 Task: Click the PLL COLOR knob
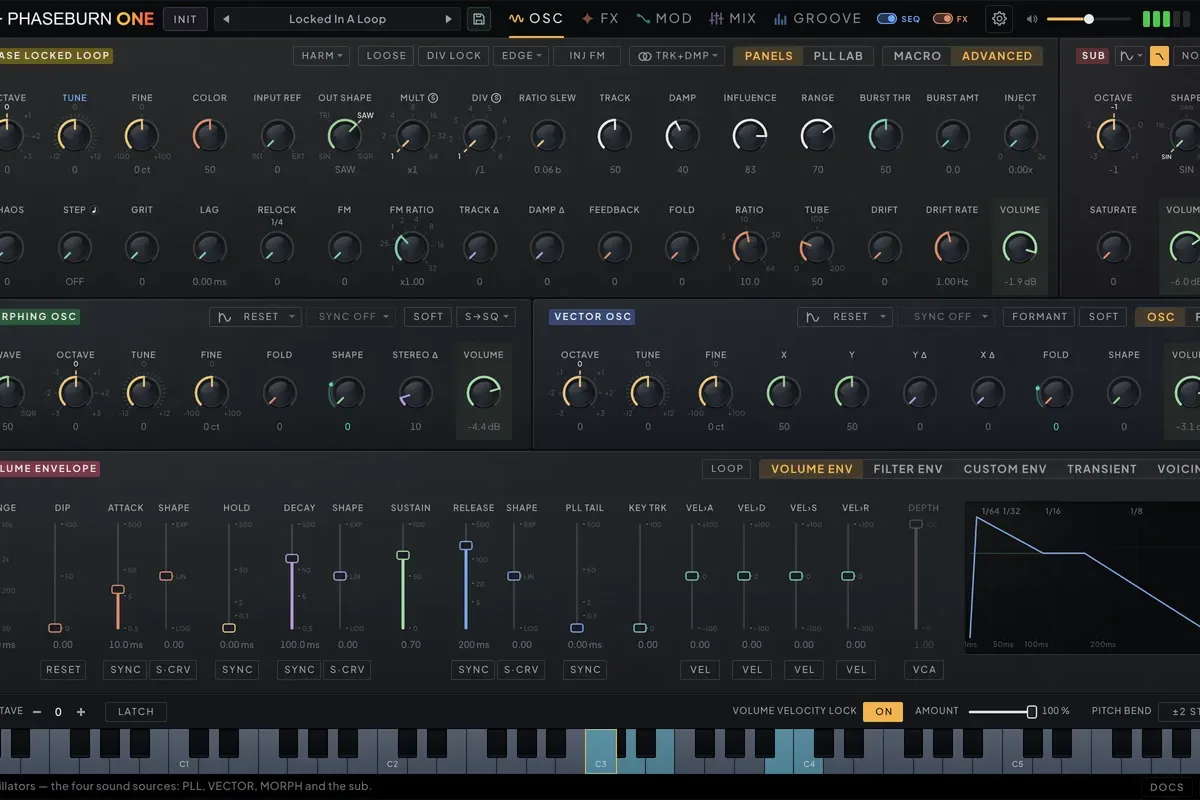click(210, 134)
